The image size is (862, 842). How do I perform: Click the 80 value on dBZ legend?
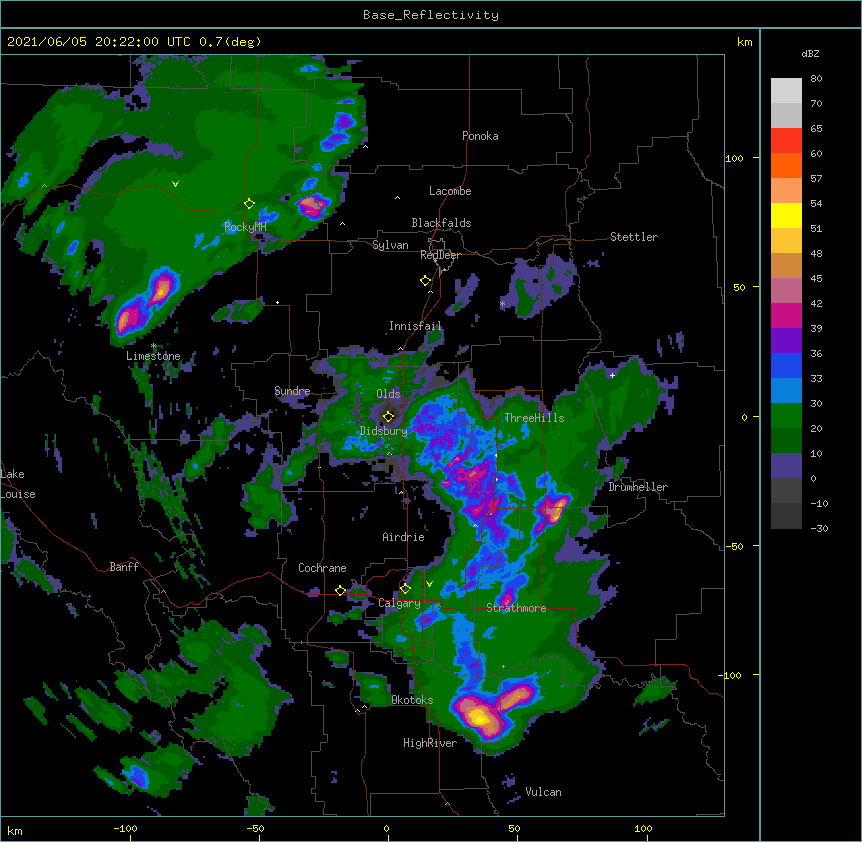point(816,79)
